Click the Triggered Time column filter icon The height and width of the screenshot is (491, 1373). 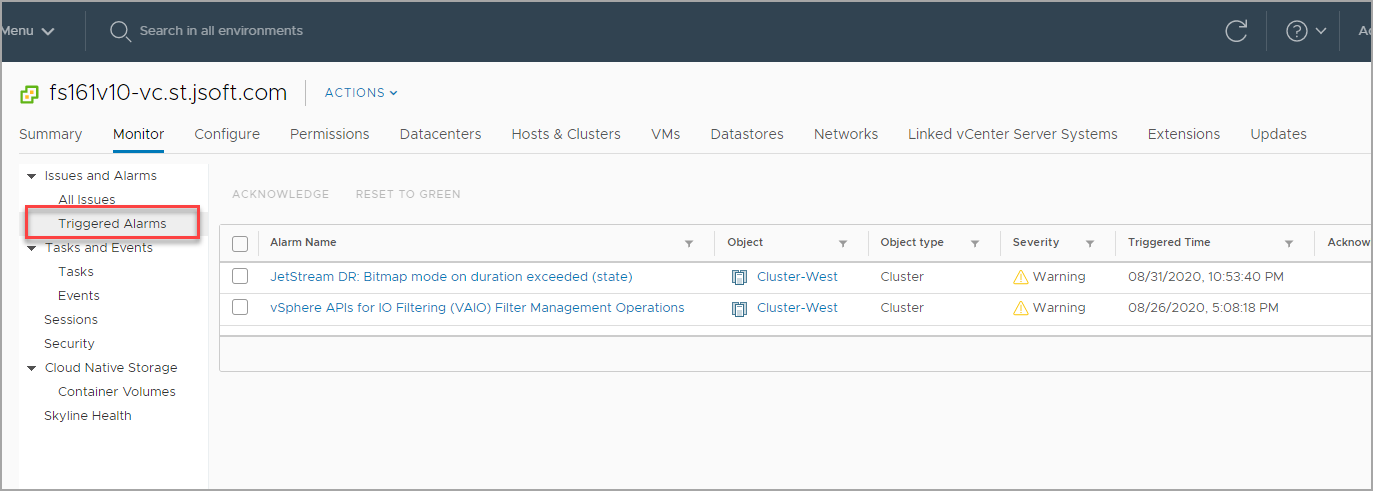pos(1289,243)
